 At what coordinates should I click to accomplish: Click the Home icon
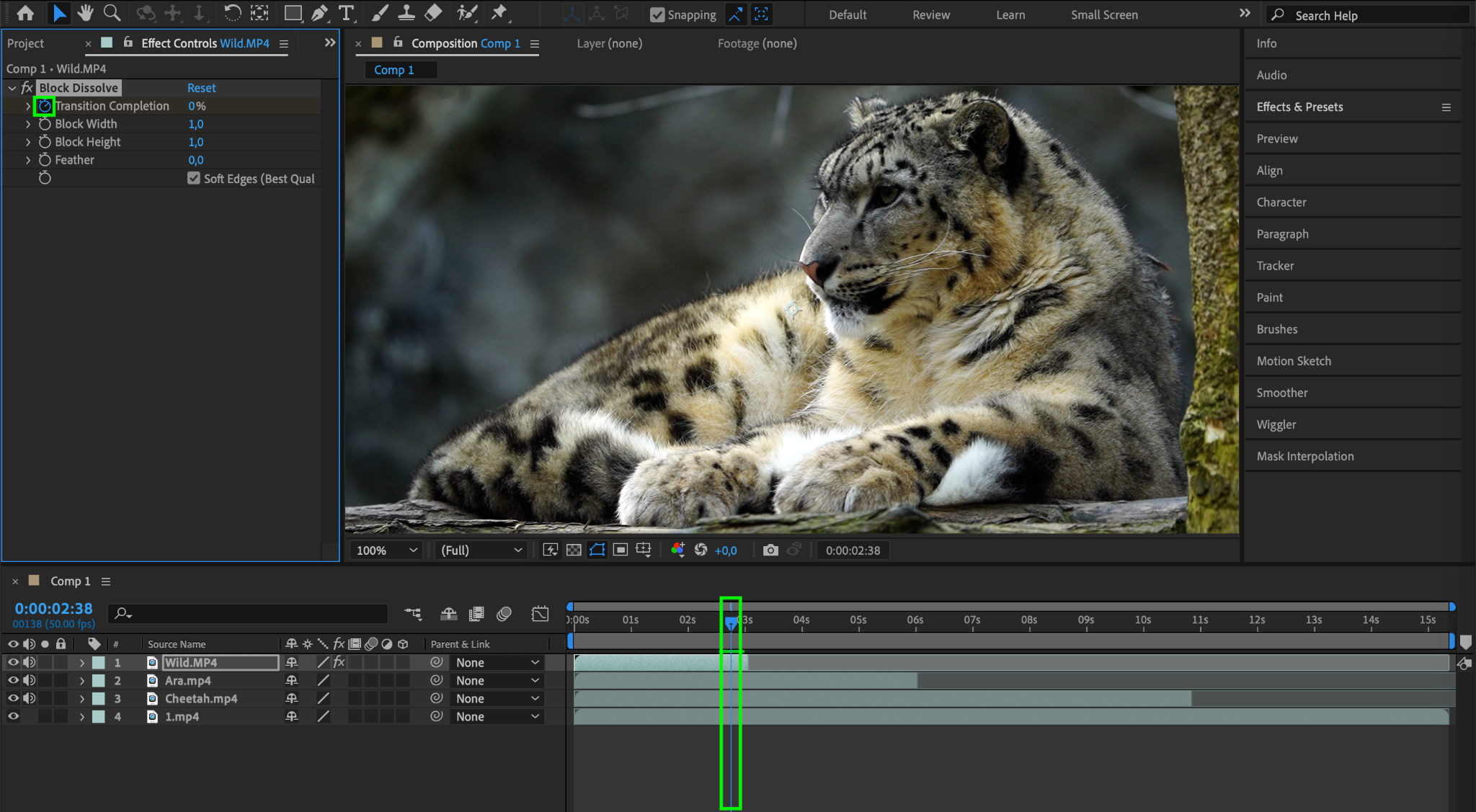click(x=25, y=13)
